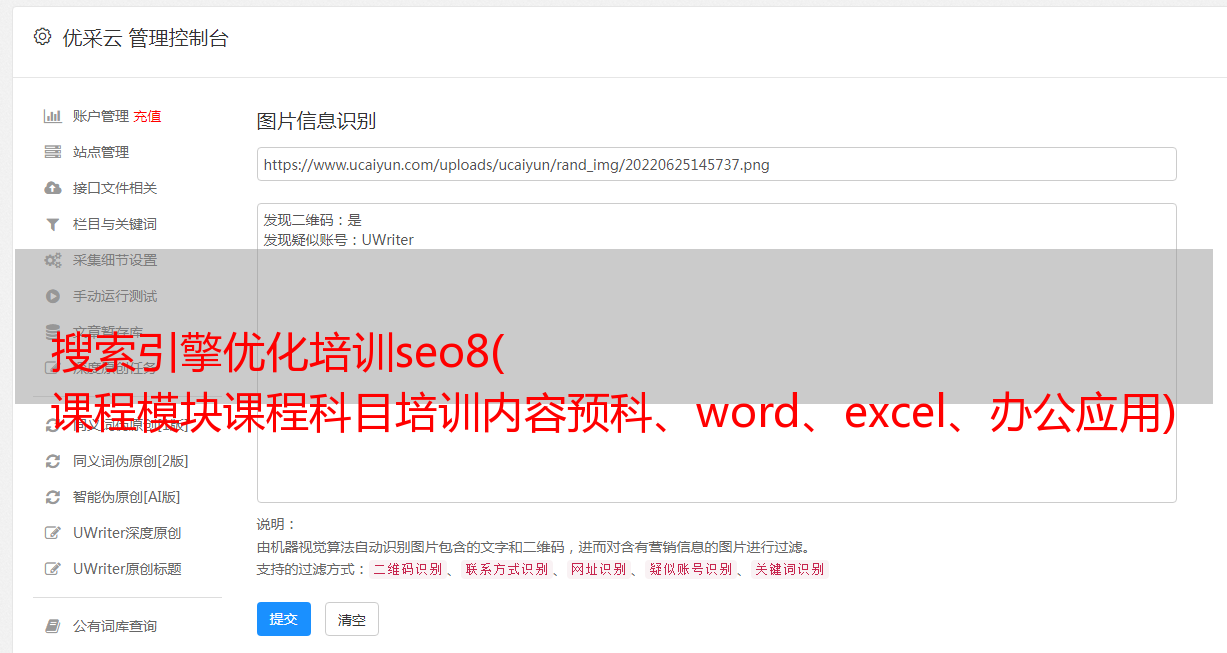Open the 站点管理 menu item

pos(101,152)
